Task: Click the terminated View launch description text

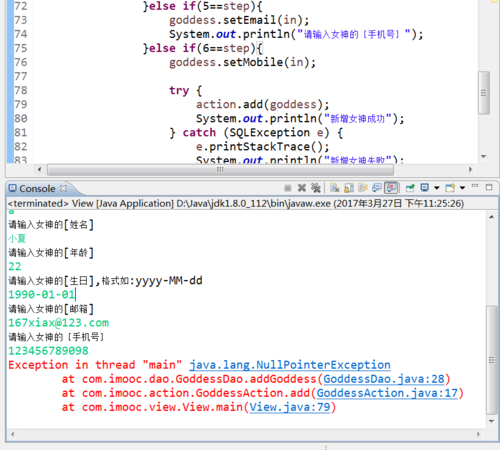Action: tap(236, 203)
